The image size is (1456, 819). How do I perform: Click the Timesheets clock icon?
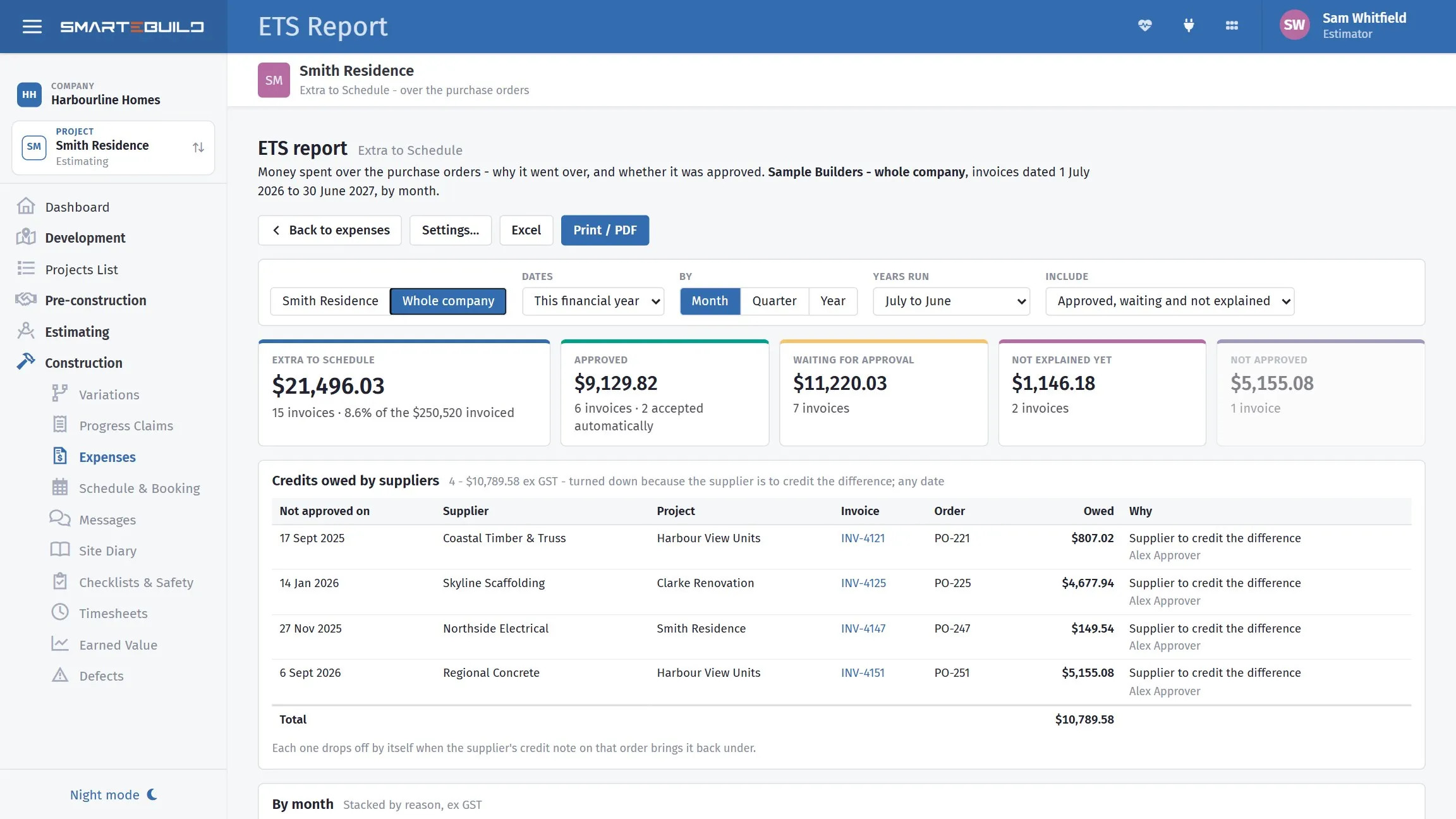pyautogui.click(x=60, y=613)
